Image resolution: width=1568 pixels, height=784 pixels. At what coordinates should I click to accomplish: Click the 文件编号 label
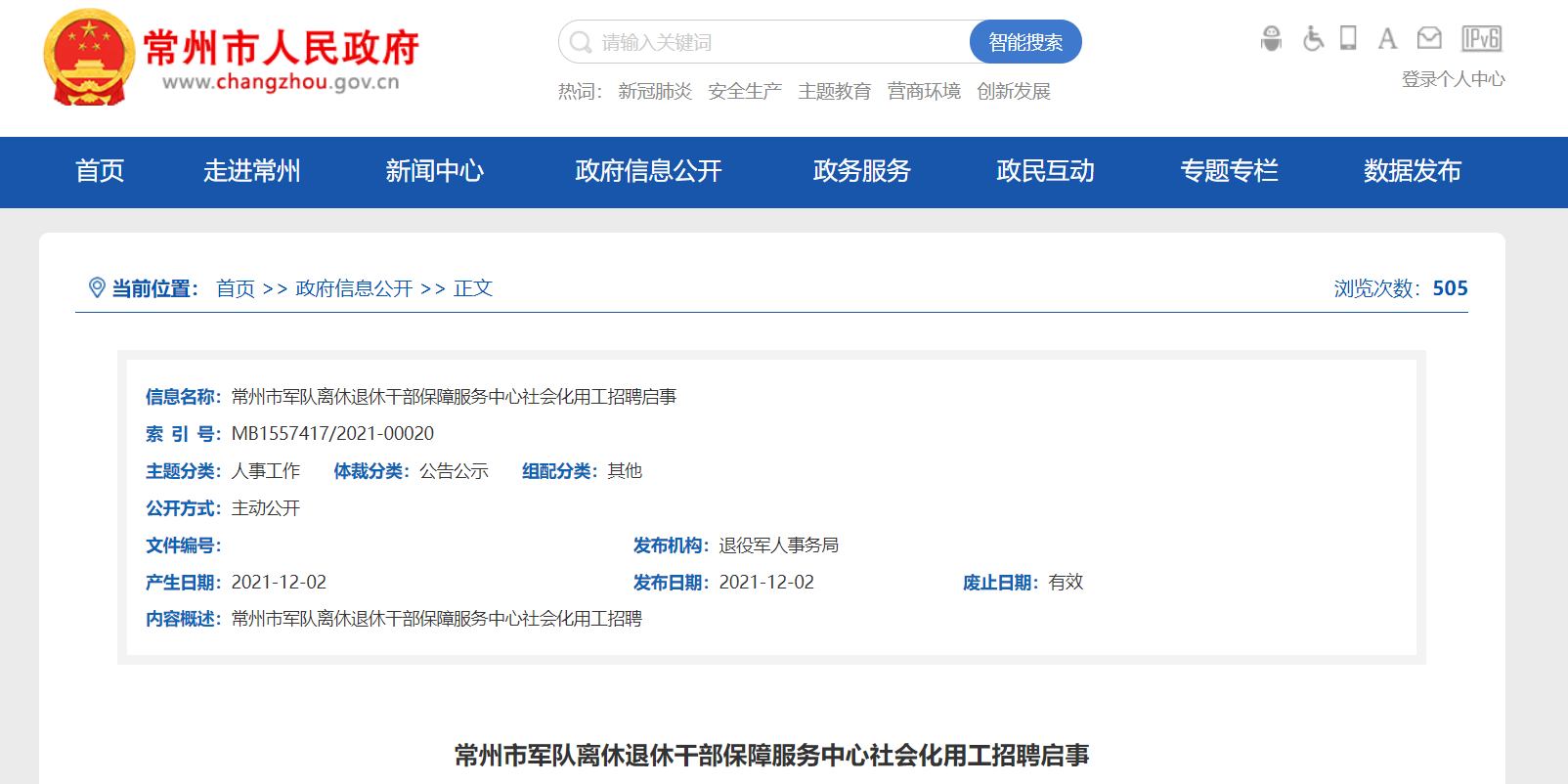tap(184, 545)
